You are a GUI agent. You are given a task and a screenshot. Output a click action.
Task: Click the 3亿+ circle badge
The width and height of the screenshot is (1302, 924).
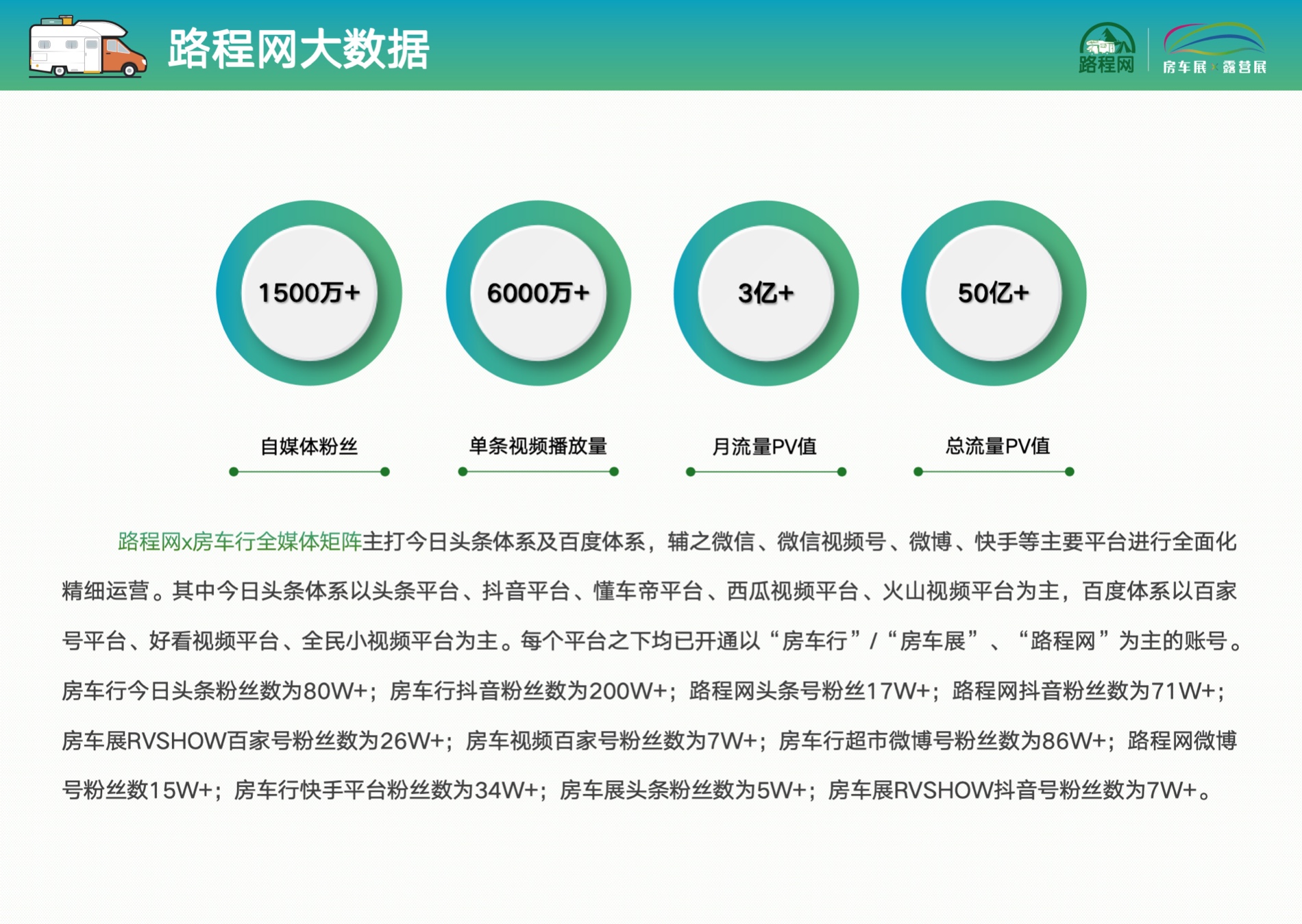pos(765,293)
